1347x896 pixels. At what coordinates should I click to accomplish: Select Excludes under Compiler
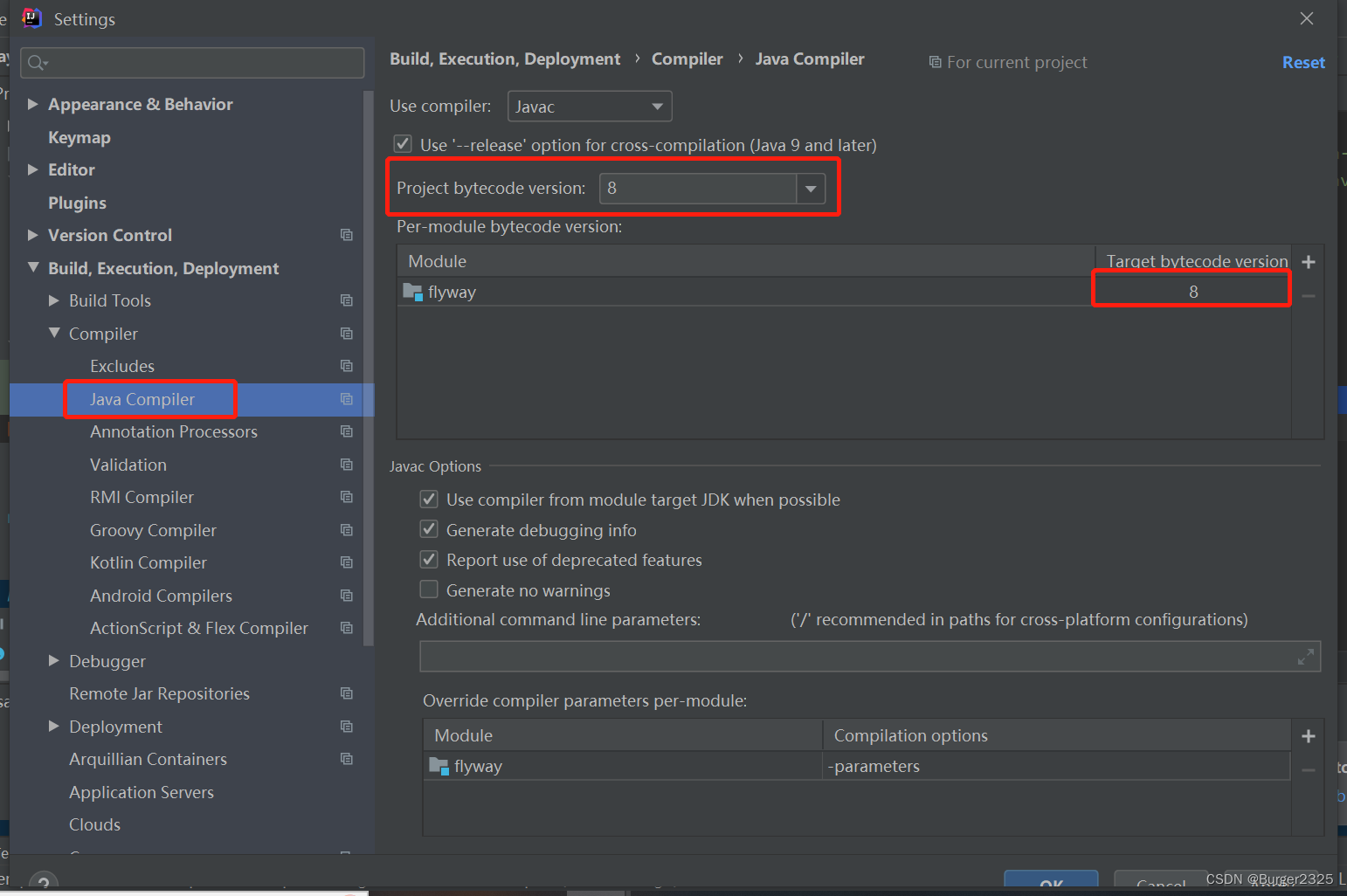point(122,366)
